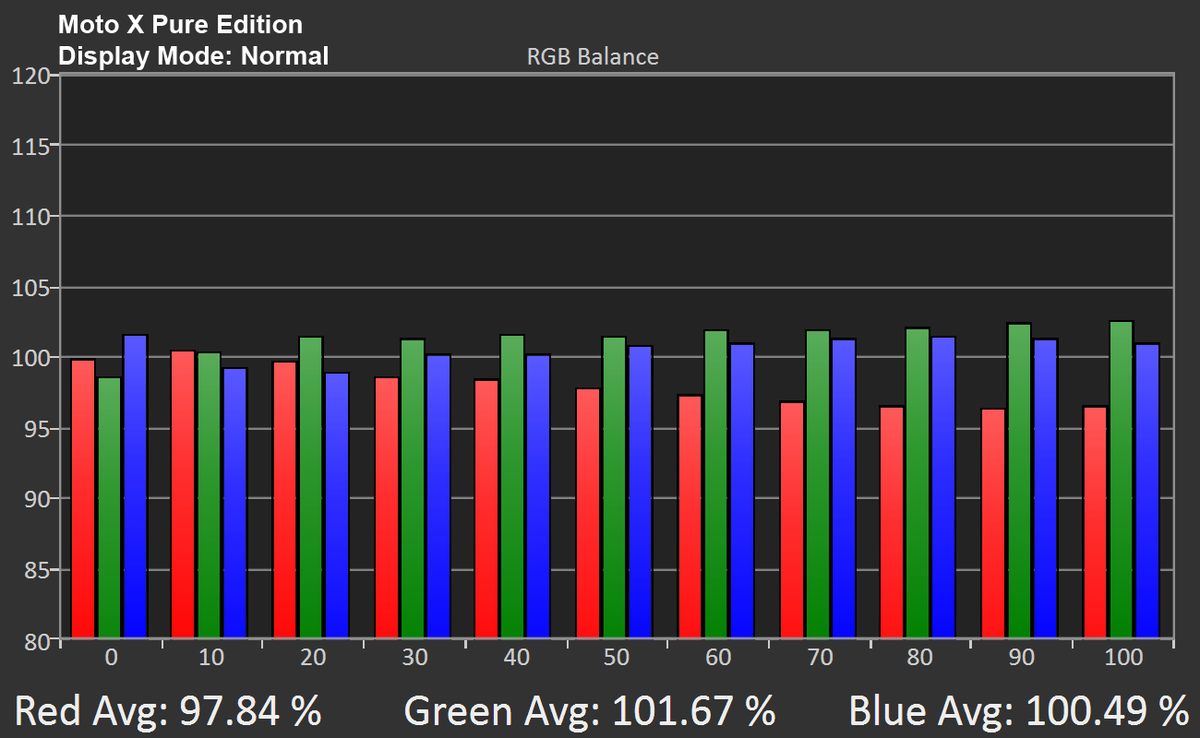The width and height of the screenshot is (1200, 738).
Task: Select the red bar at level 20
Action: (x=286, y=500)
